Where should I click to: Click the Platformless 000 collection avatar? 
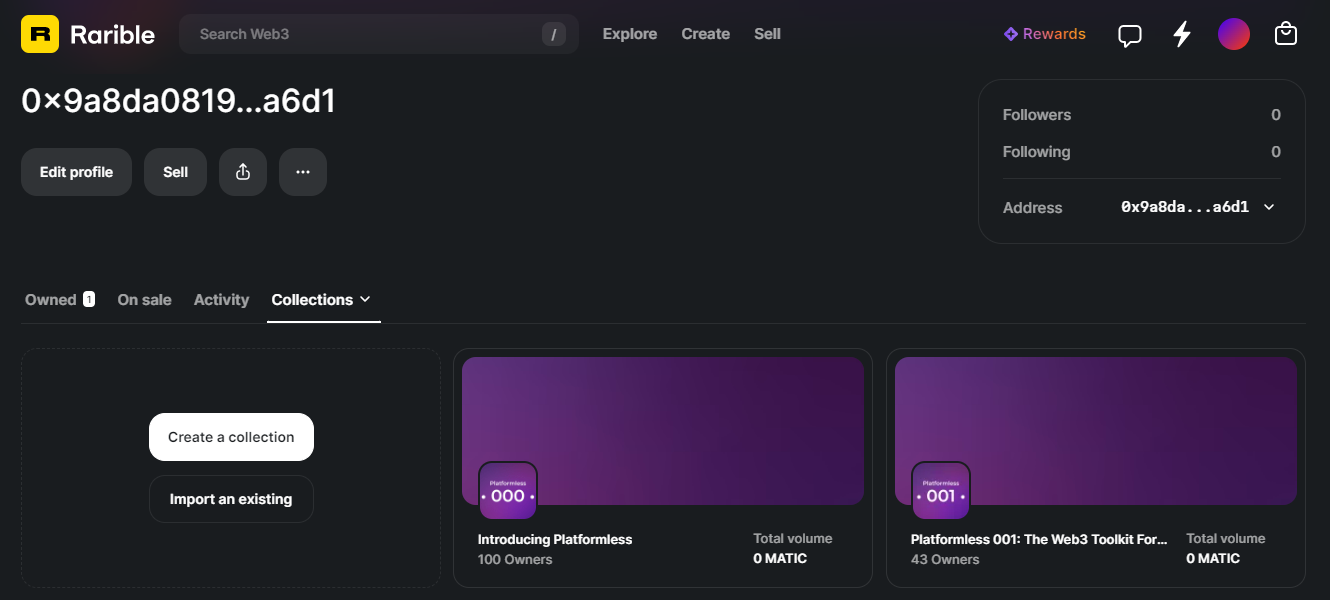(508, 491)
